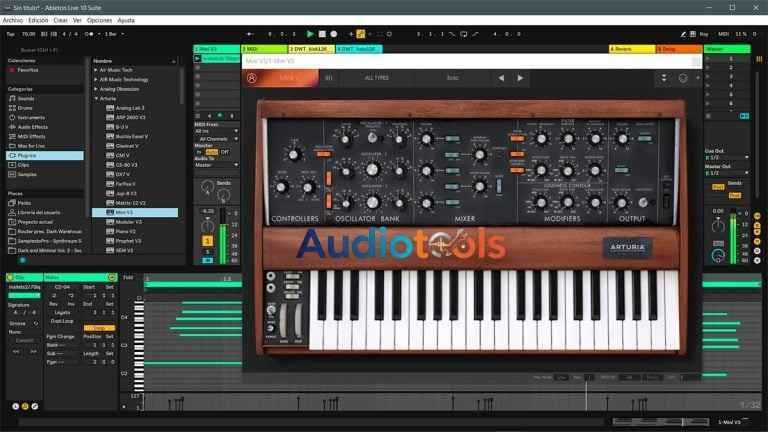
Task: Open the All Channels dropdown
Action: 216,139
